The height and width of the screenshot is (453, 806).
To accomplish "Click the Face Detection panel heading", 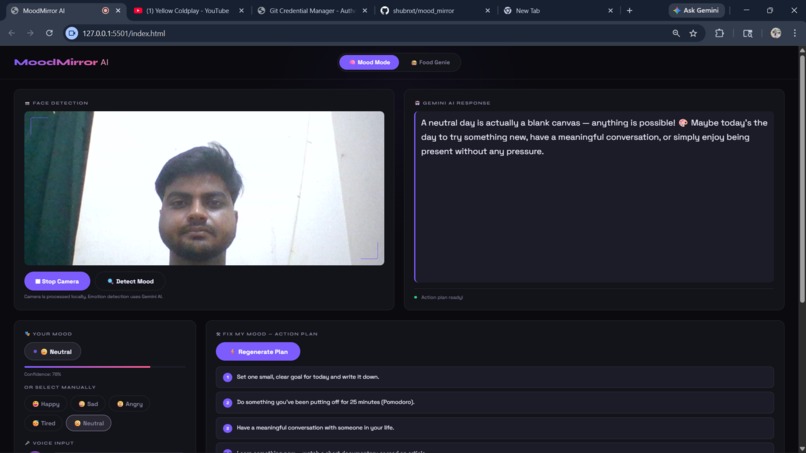I will click(x=57, y=103).
